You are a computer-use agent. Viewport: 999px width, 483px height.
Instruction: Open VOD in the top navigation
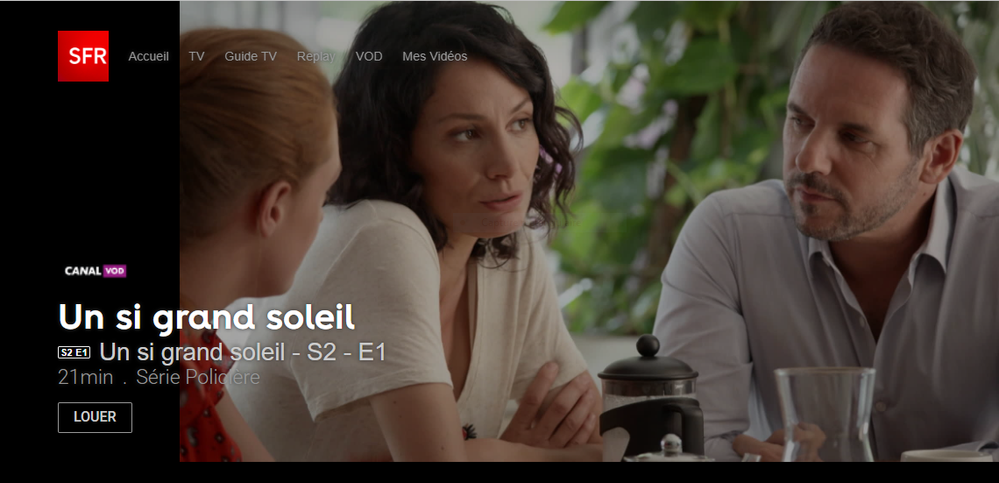coord(369,57)
